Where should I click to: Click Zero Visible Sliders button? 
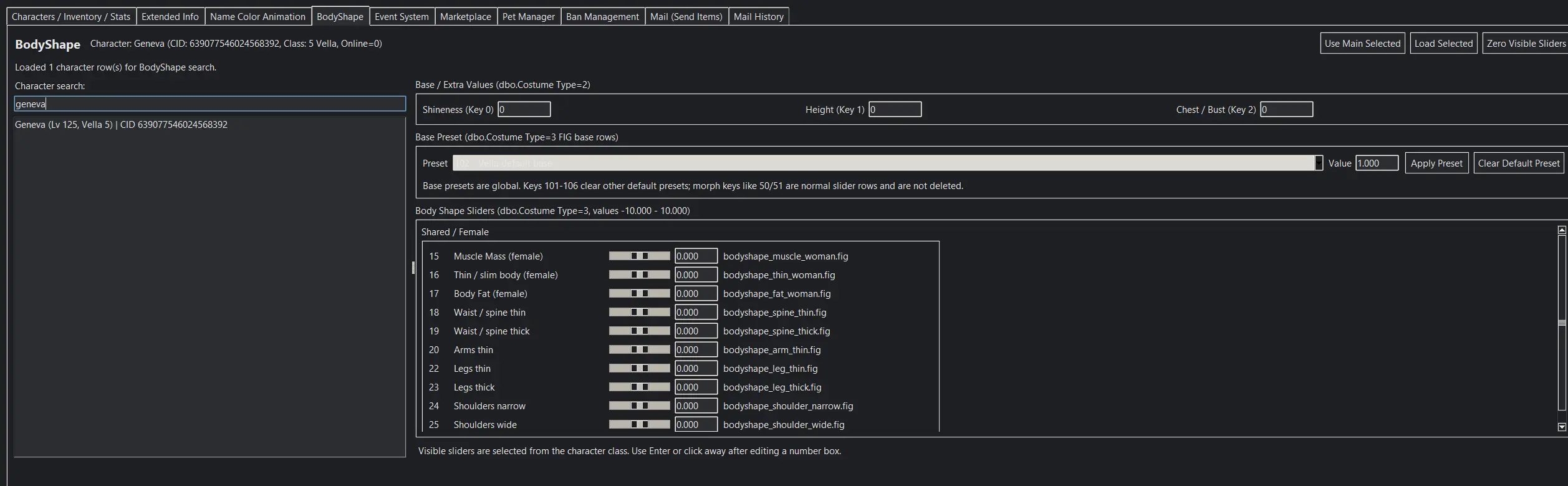click(1525, 44)
